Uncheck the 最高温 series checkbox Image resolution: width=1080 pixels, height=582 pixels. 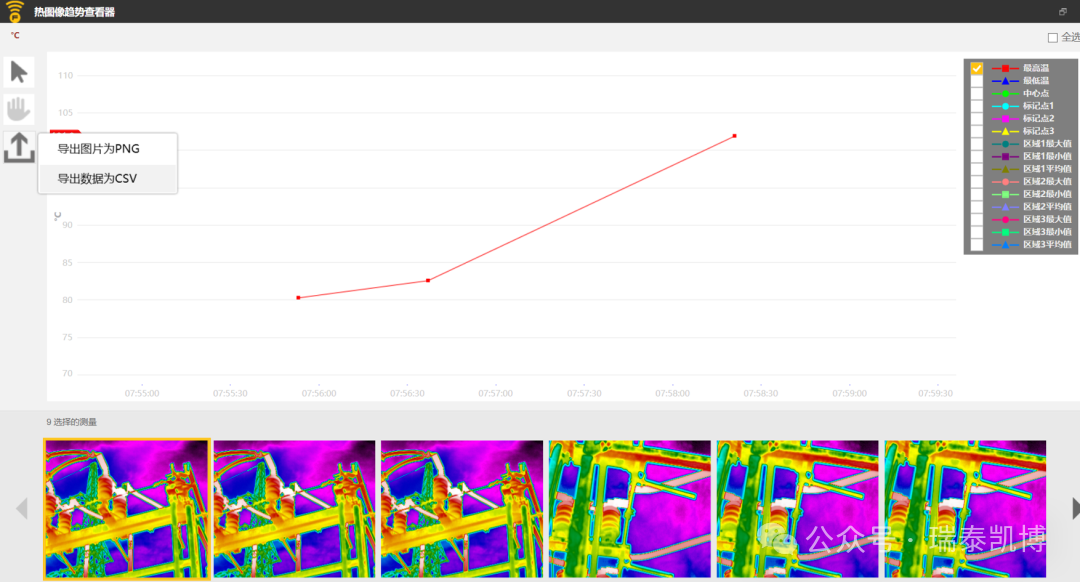click(x=977, y=68)
